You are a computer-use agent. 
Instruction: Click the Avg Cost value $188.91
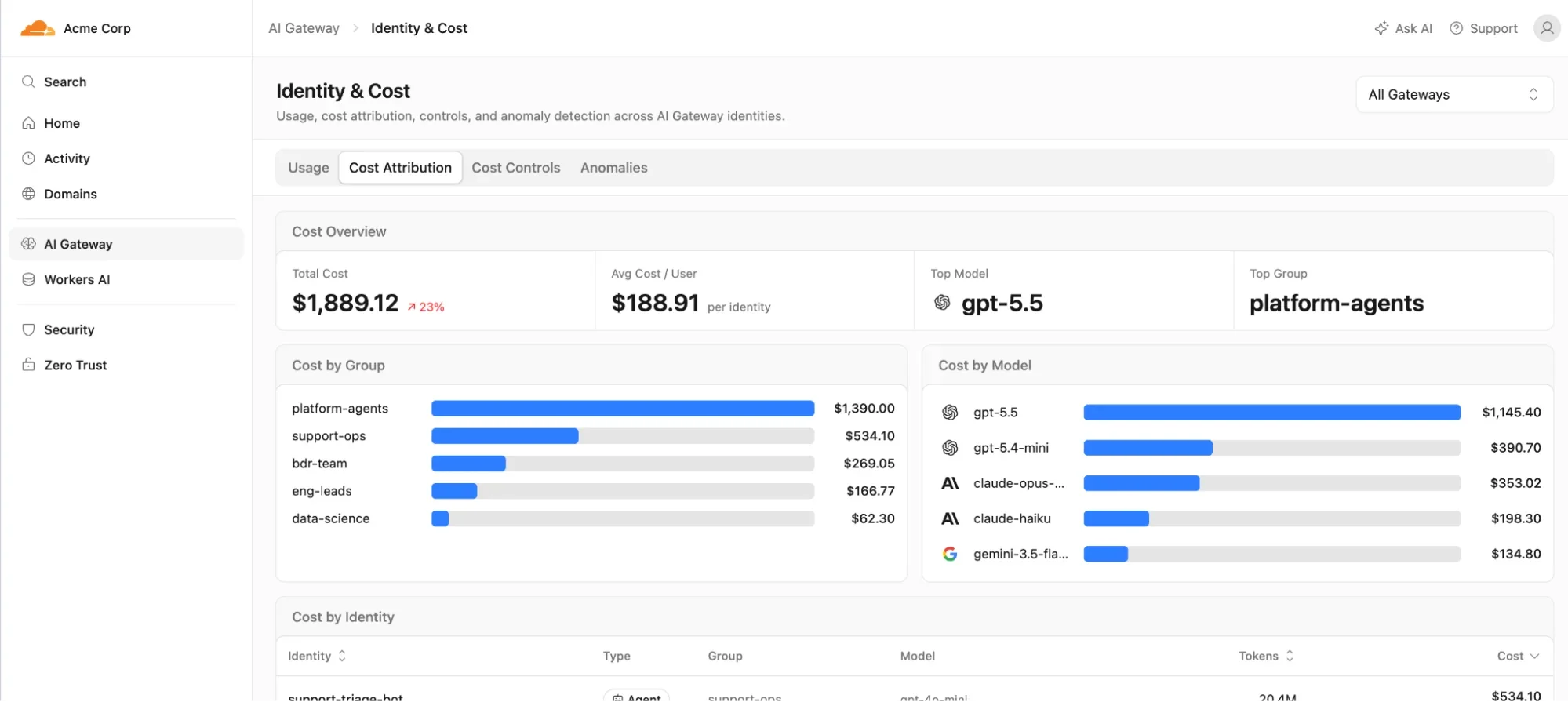[x=655, y=303]
